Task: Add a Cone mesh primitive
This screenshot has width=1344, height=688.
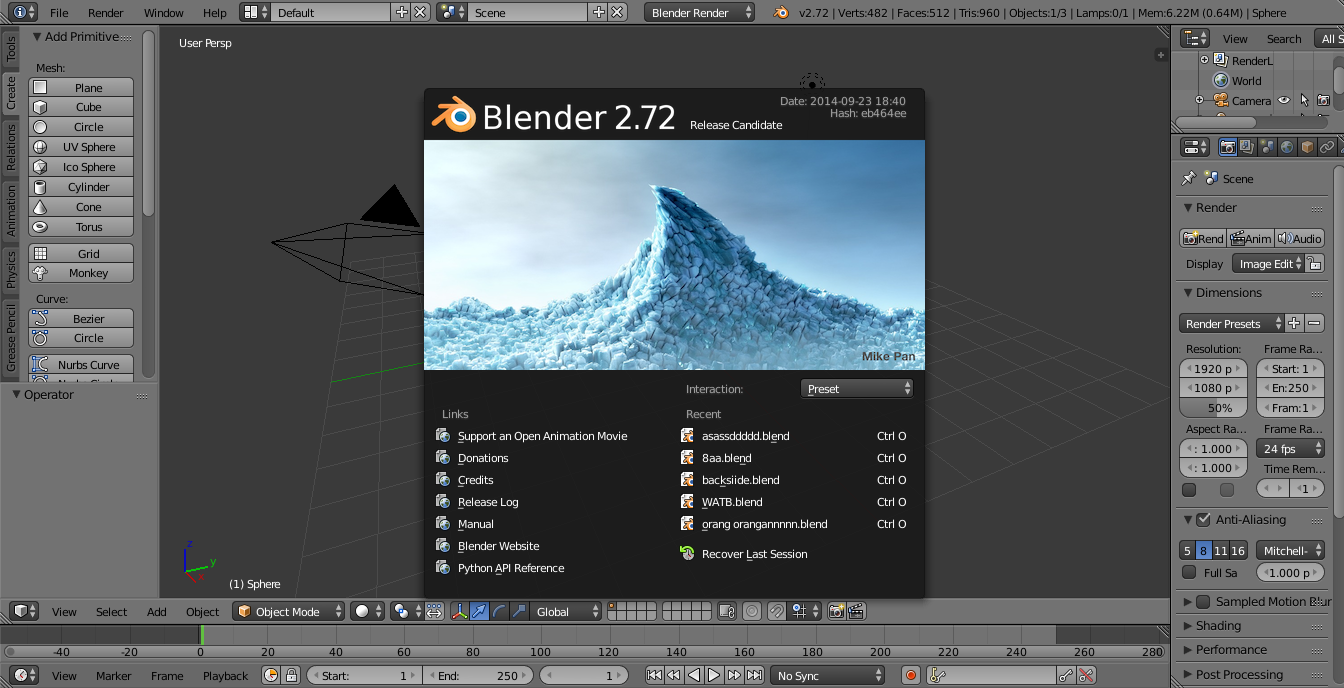Action: click(x=81, y=207)
